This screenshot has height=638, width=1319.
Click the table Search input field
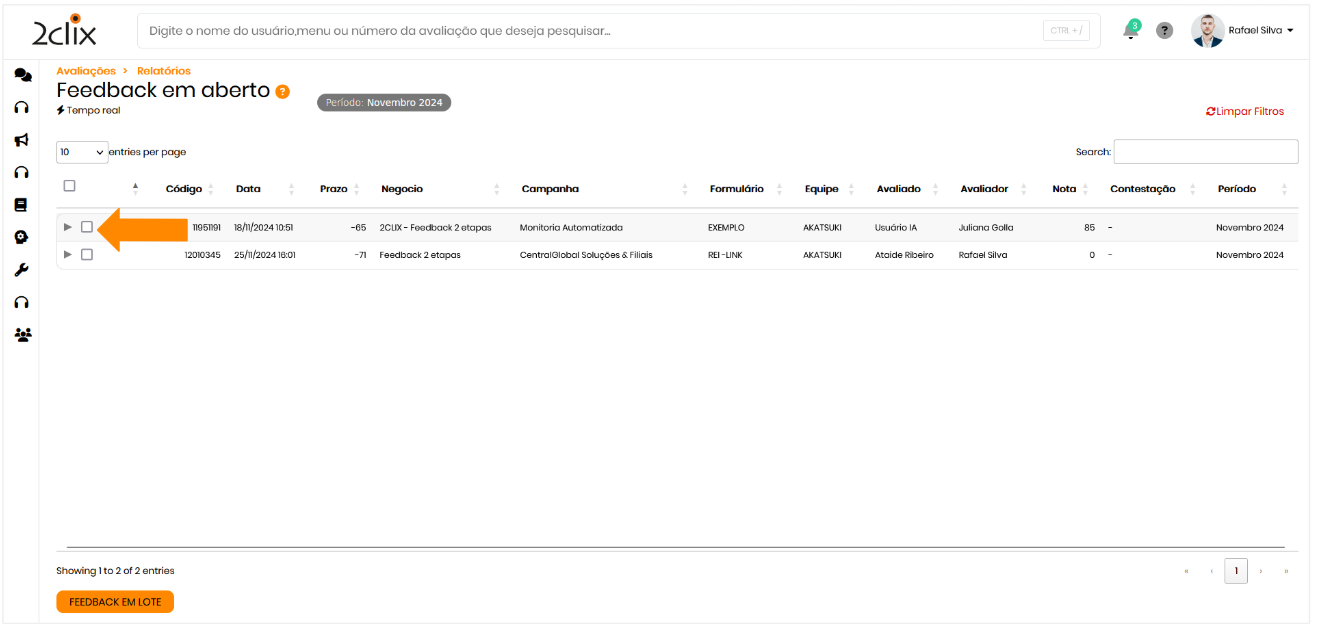click(1205, 152)
